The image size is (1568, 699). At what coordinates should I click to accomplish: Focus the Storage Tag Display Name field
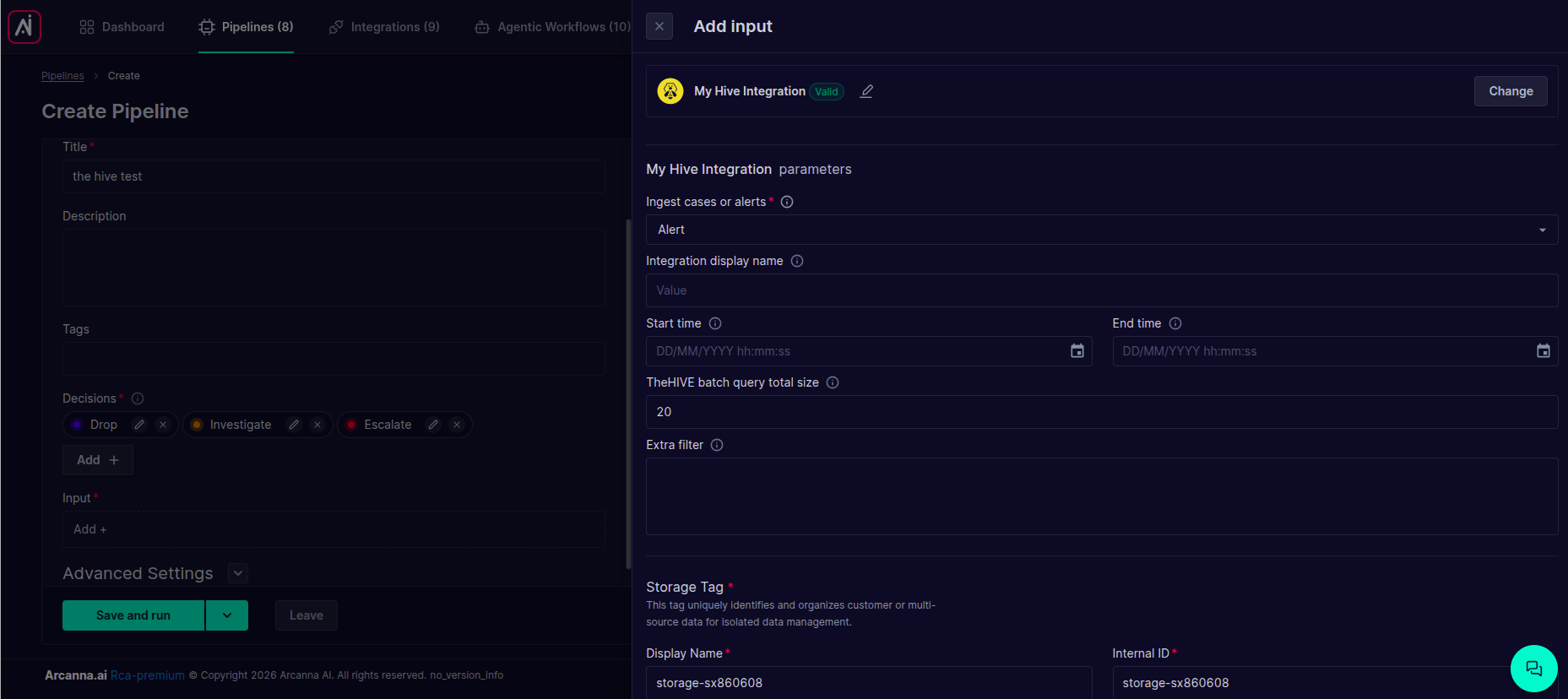pyautogui.click(x=869, y=682)
